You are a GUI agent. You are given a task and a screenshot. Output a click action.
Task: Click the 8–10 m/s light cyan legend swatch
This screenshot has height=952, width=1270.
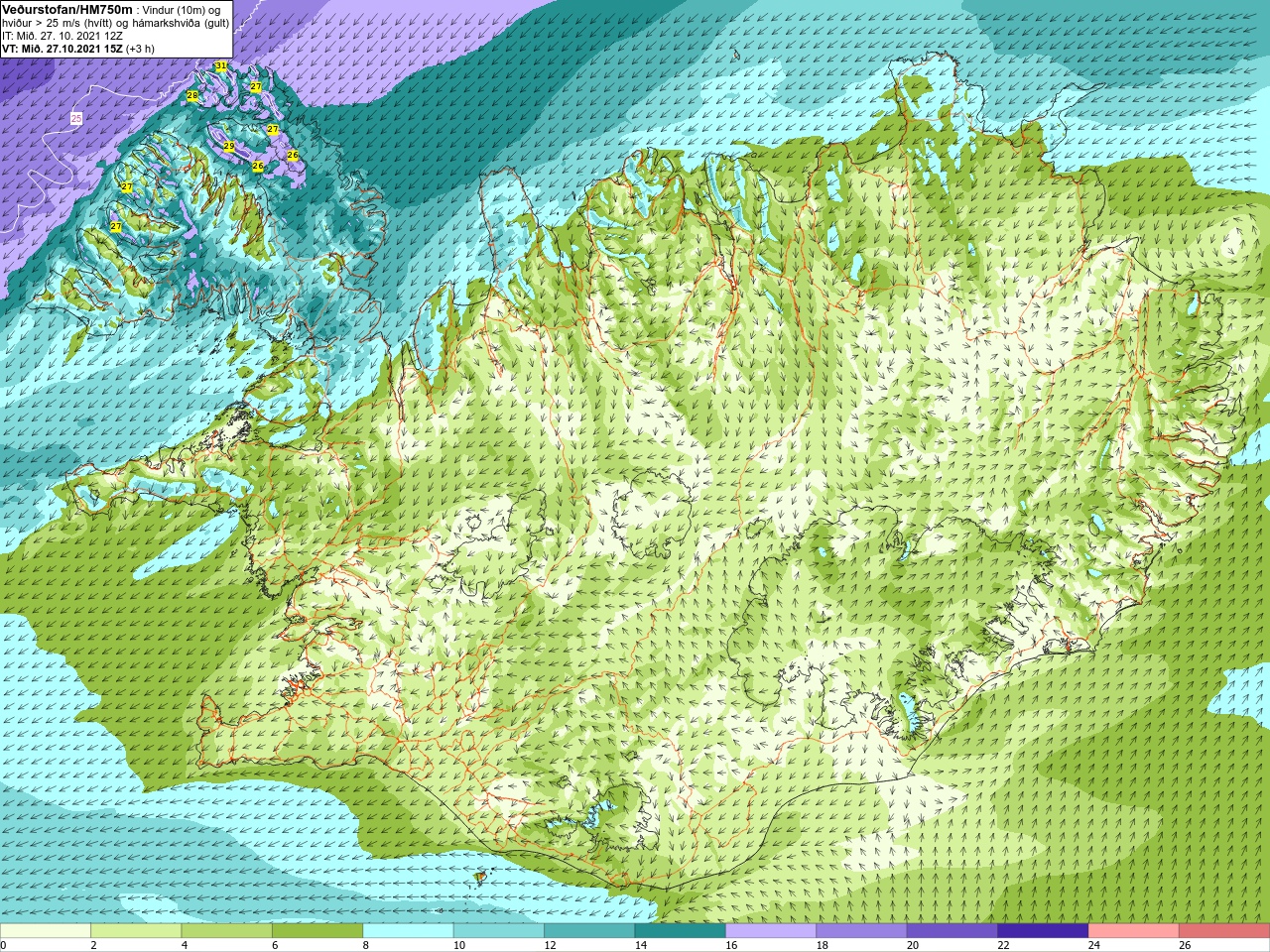(x=408, y=931)
